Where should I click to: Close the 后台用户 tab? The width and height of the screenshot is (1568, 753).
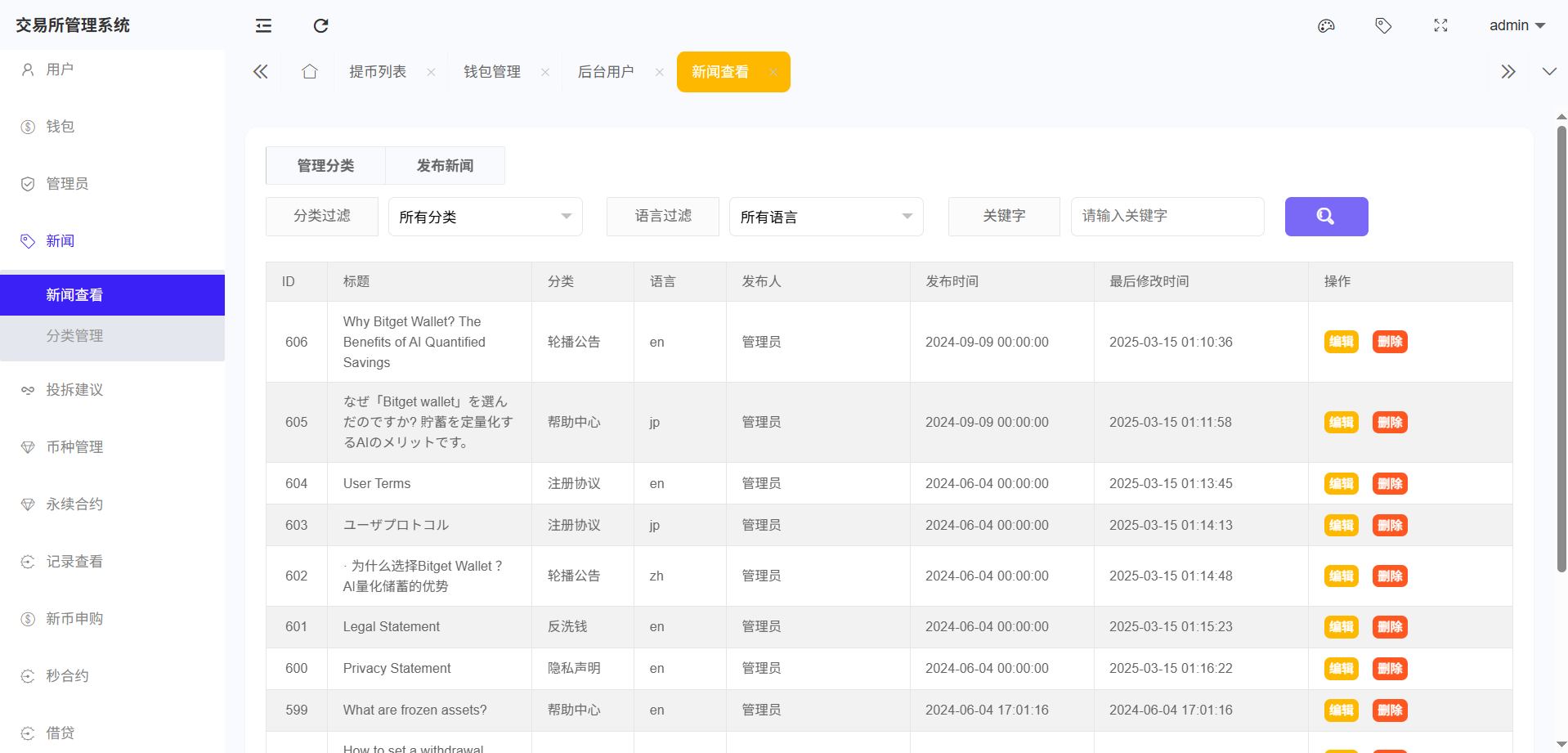coord(659,72)
